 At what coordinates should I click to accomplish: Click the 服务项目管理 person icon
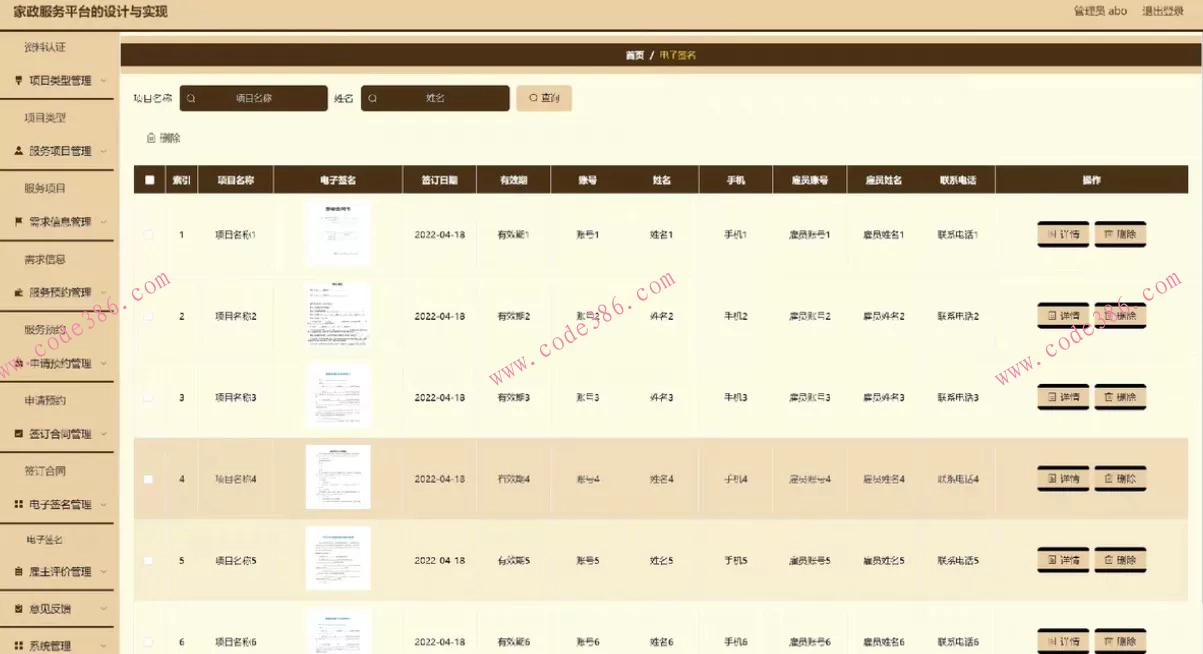[19, 151]
